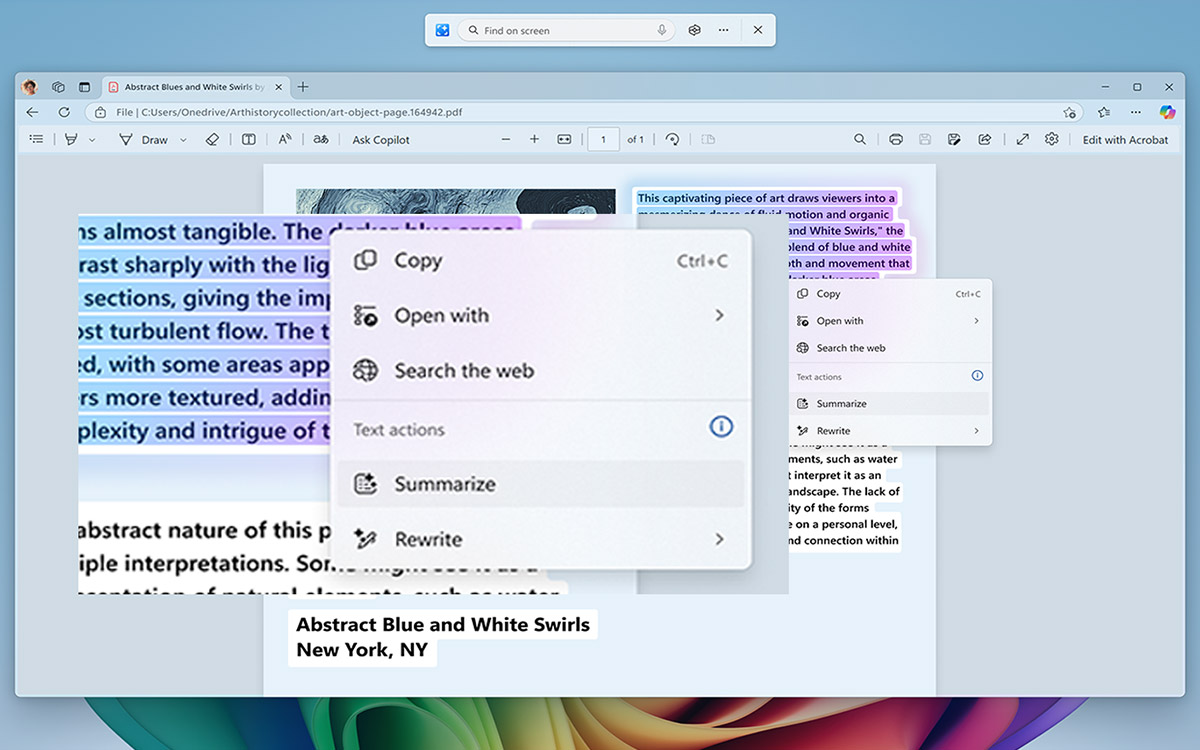
Task: Pick the Eraser tool
Action: (212, 139)
